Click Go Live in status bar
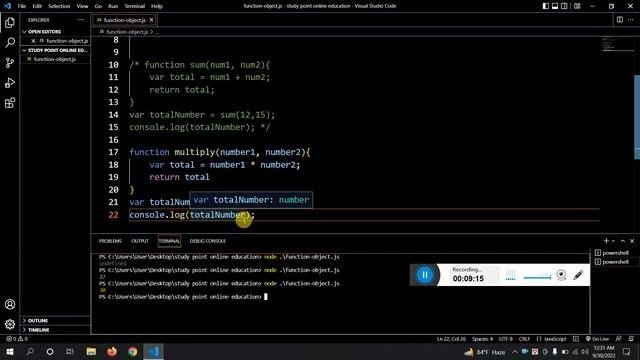This screenshot has width=640, height=360. point(597,339)
